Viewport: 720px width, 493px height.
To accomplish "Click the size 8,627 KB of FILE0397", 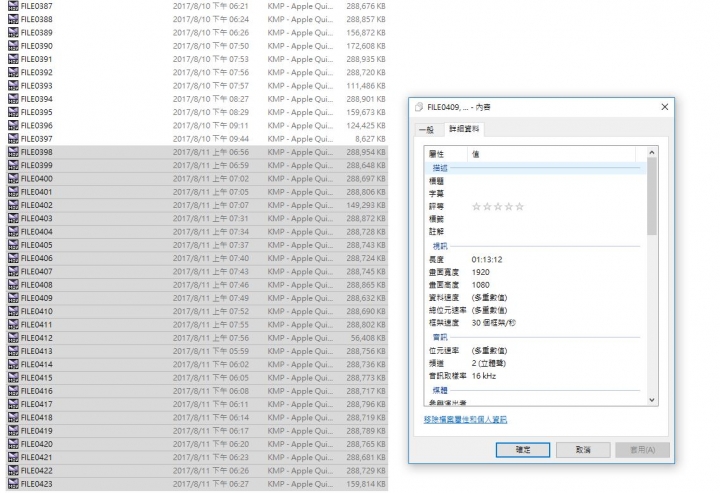I will (x=370, y=139).
